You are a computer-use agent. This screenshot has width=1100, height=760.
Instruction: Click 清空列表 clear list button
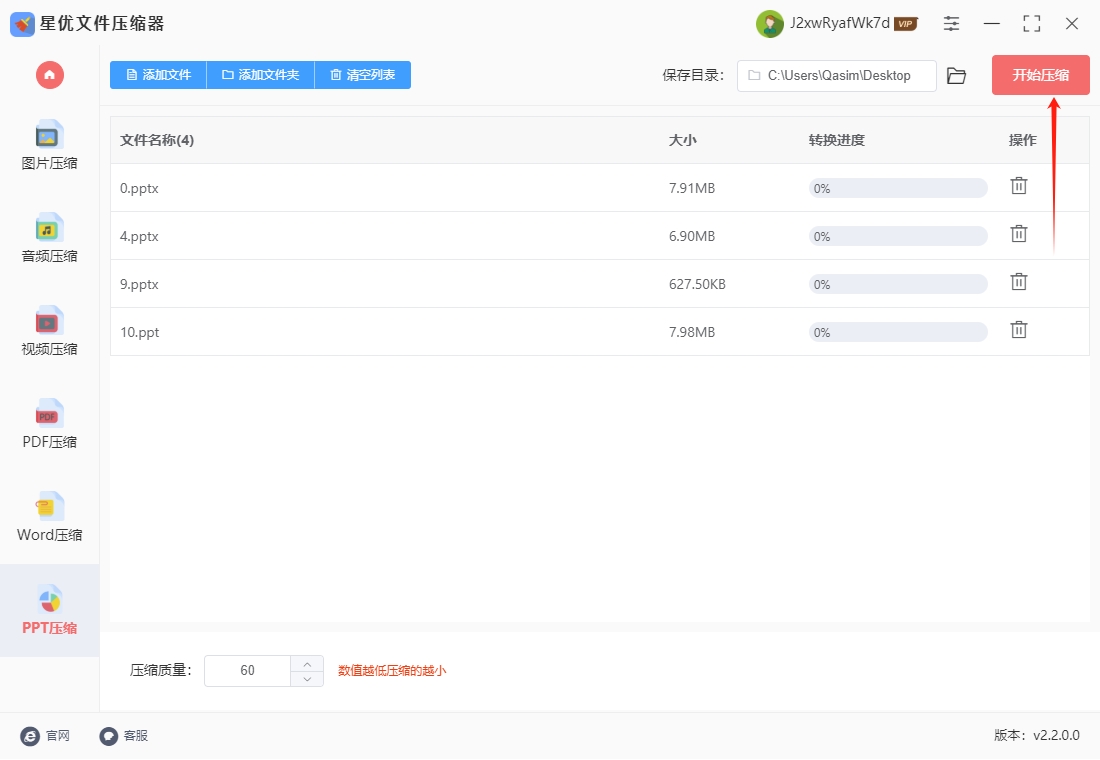point(363,75)
